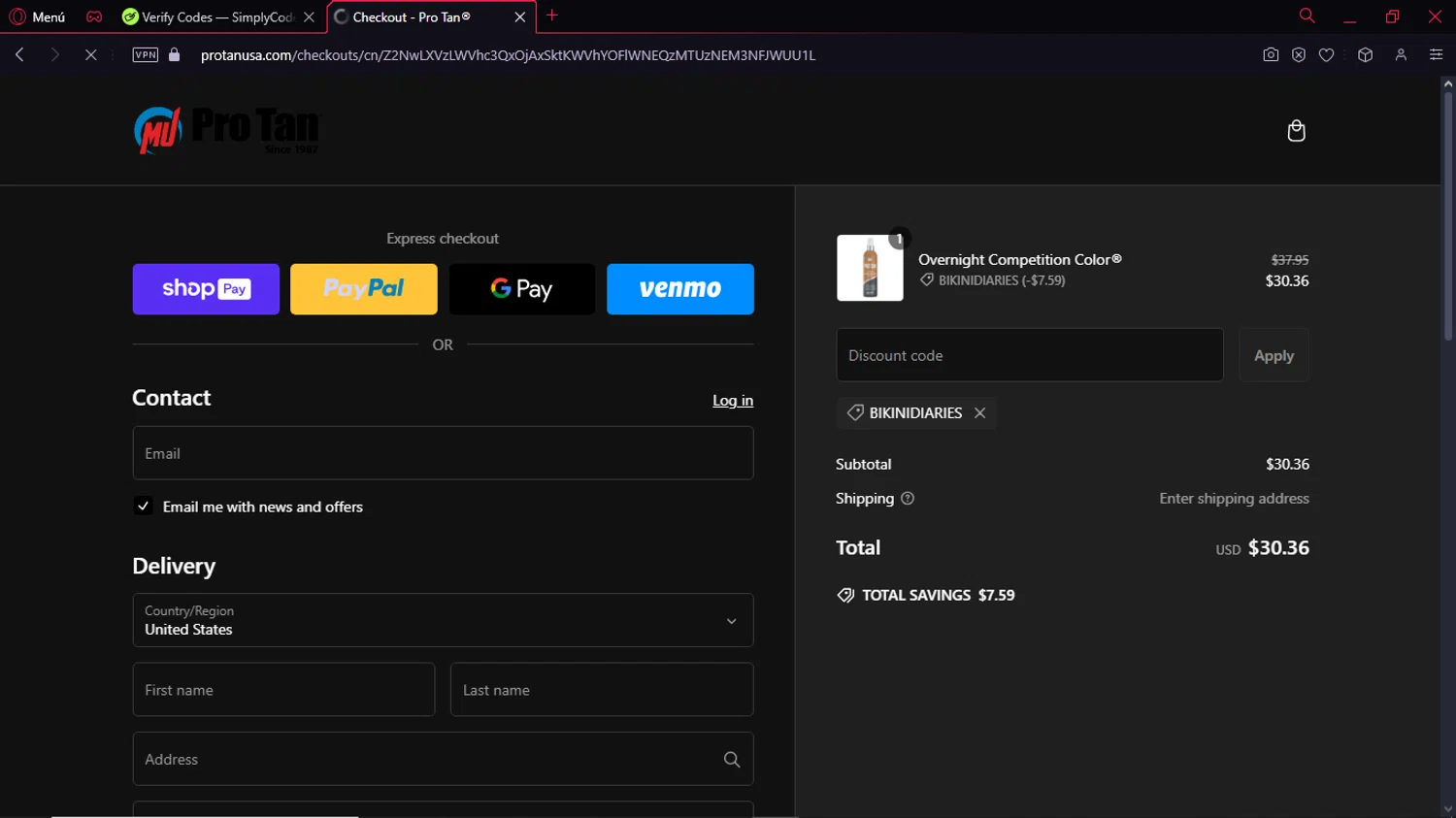Viewport: 1456px width, 818px height.
Task: Click the Enter shipping address text
Action: 1234,499
